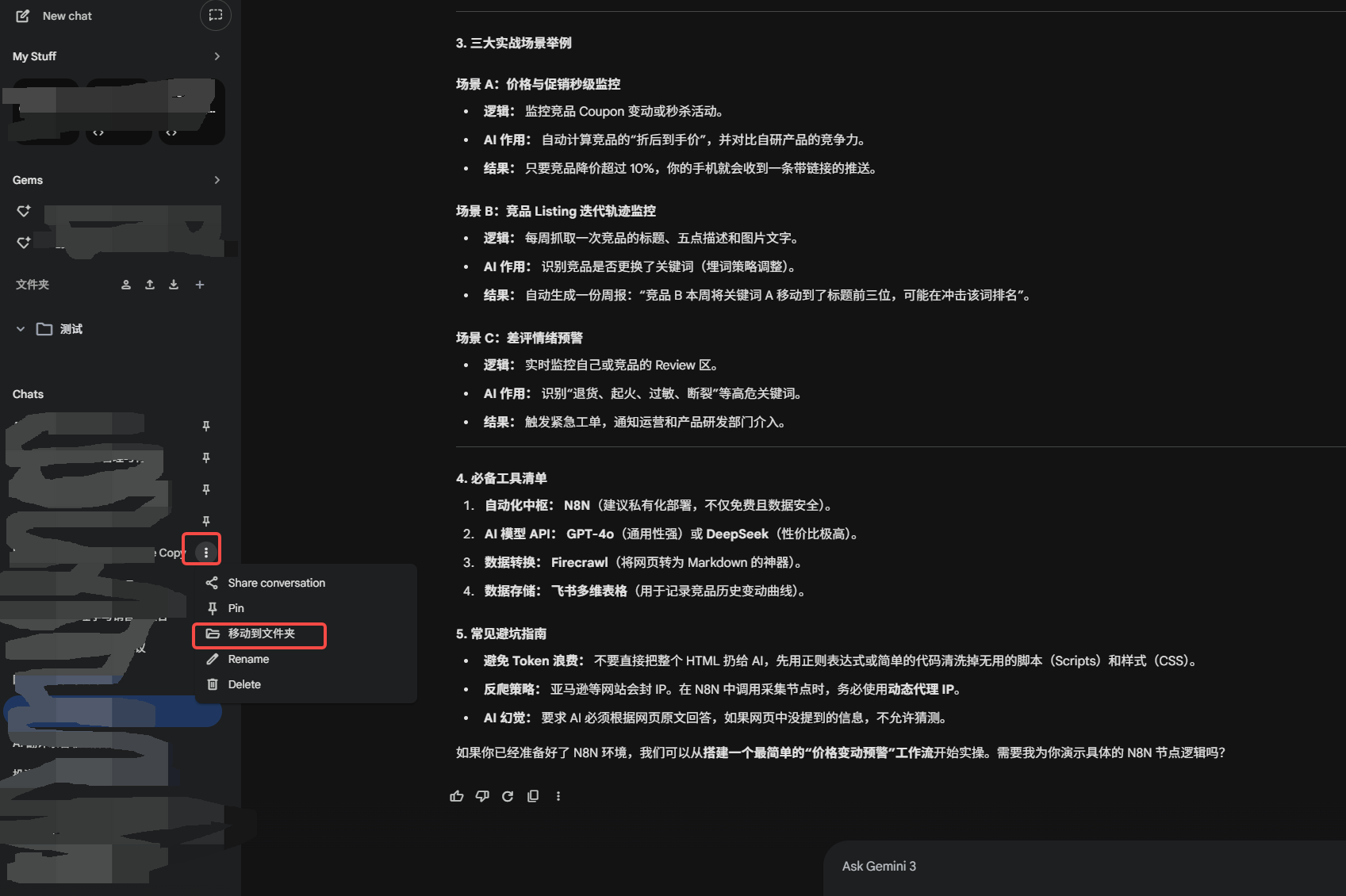The height and width of the screenshot is (896, 1346).
Task: Select Delete in the chat menu
Action: coord(244,684)
